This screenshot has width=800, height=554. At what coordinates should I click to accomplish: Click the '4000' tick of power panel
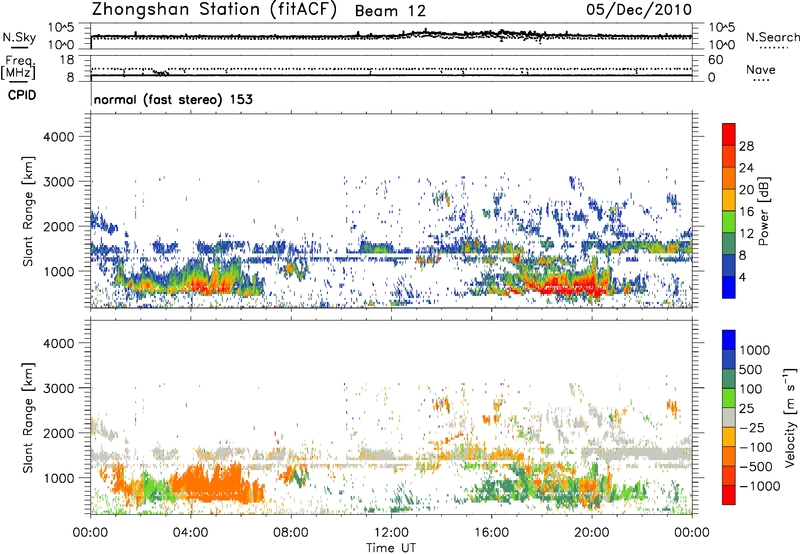coord(59,137)
